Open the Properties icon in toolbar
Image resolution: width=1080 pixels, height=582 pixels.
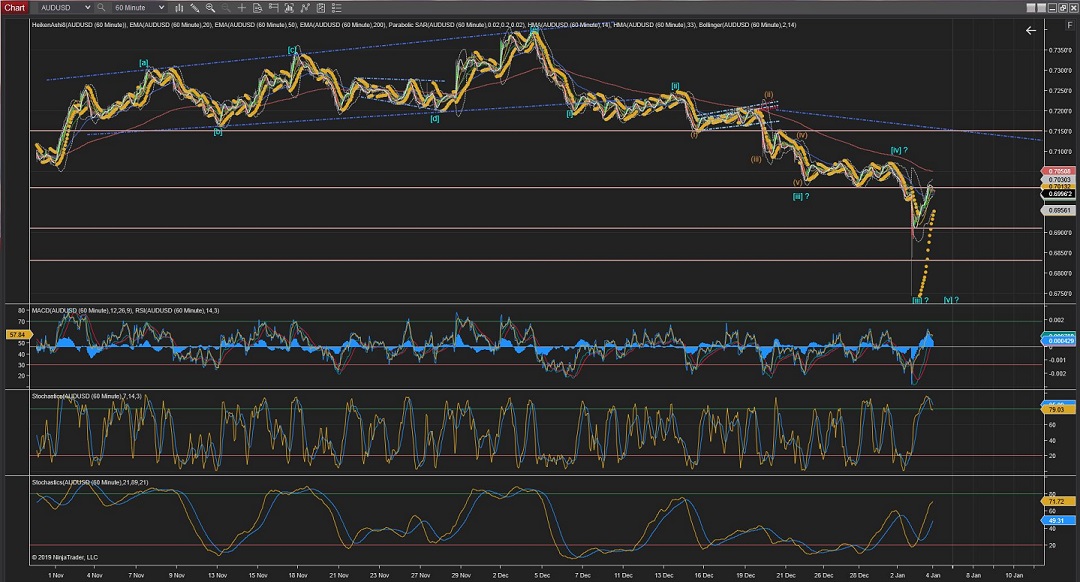click(x=321, y=8)
